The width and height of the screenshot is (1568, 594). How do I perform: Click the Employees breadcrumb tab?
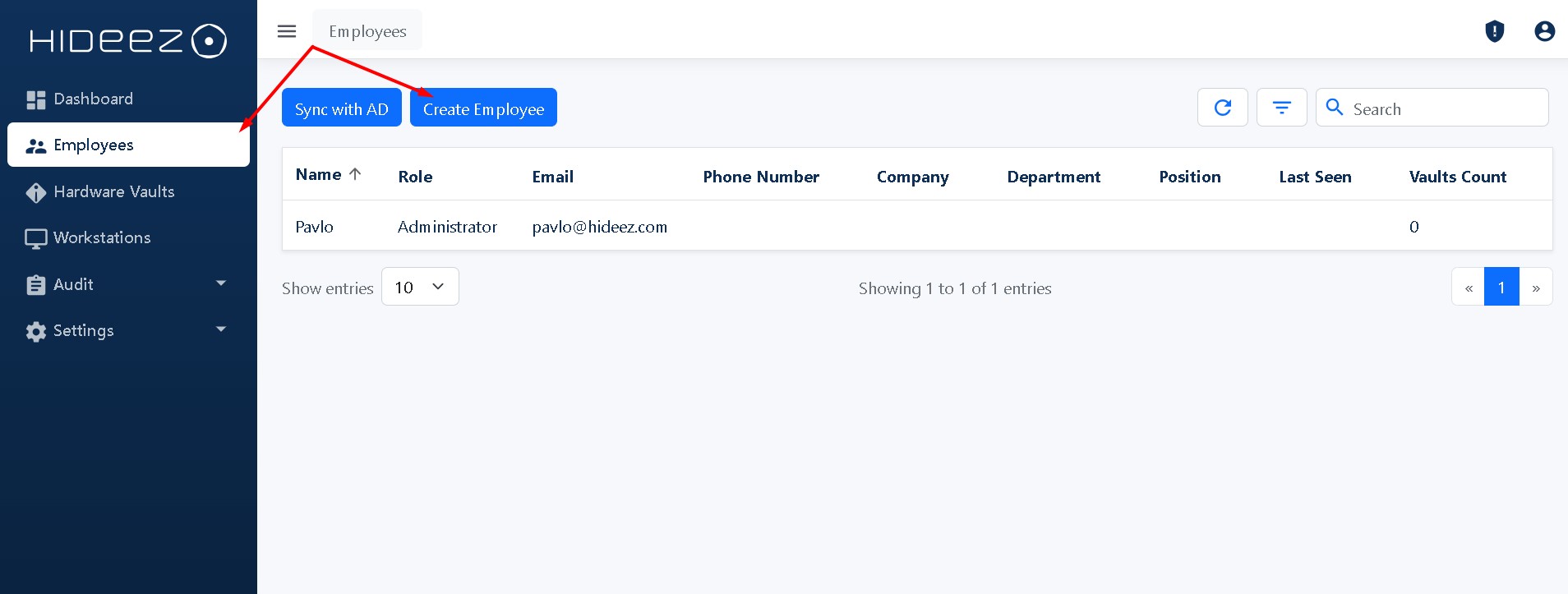coord(367,31)
